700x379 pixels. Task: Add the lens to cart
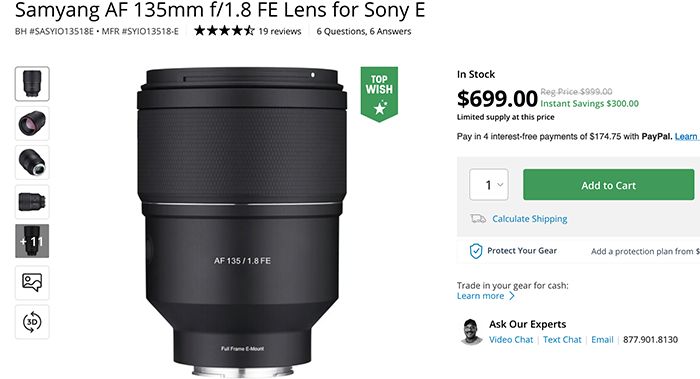click(x=608, y=184)
